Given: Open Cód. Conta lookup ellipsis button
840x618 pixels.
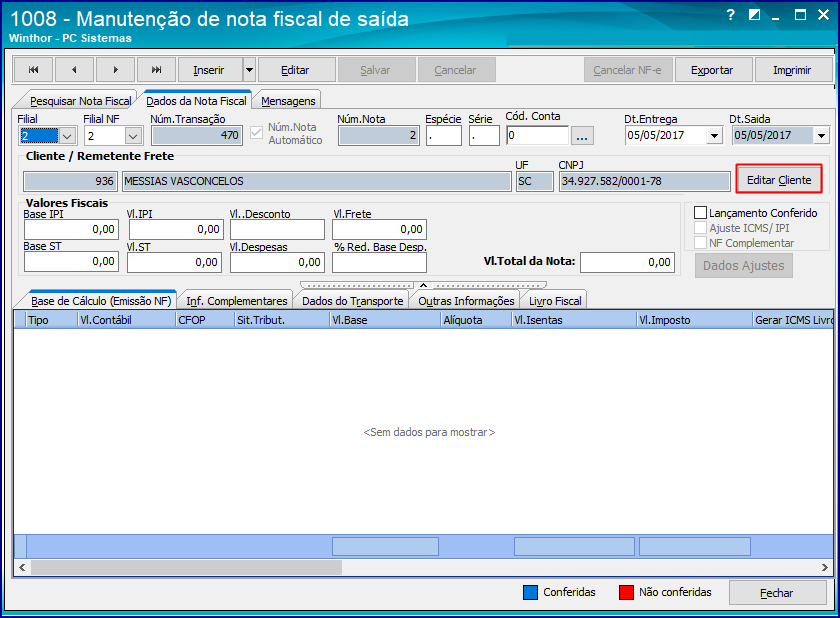Looking at the screenshot, I should coord(582,136).
